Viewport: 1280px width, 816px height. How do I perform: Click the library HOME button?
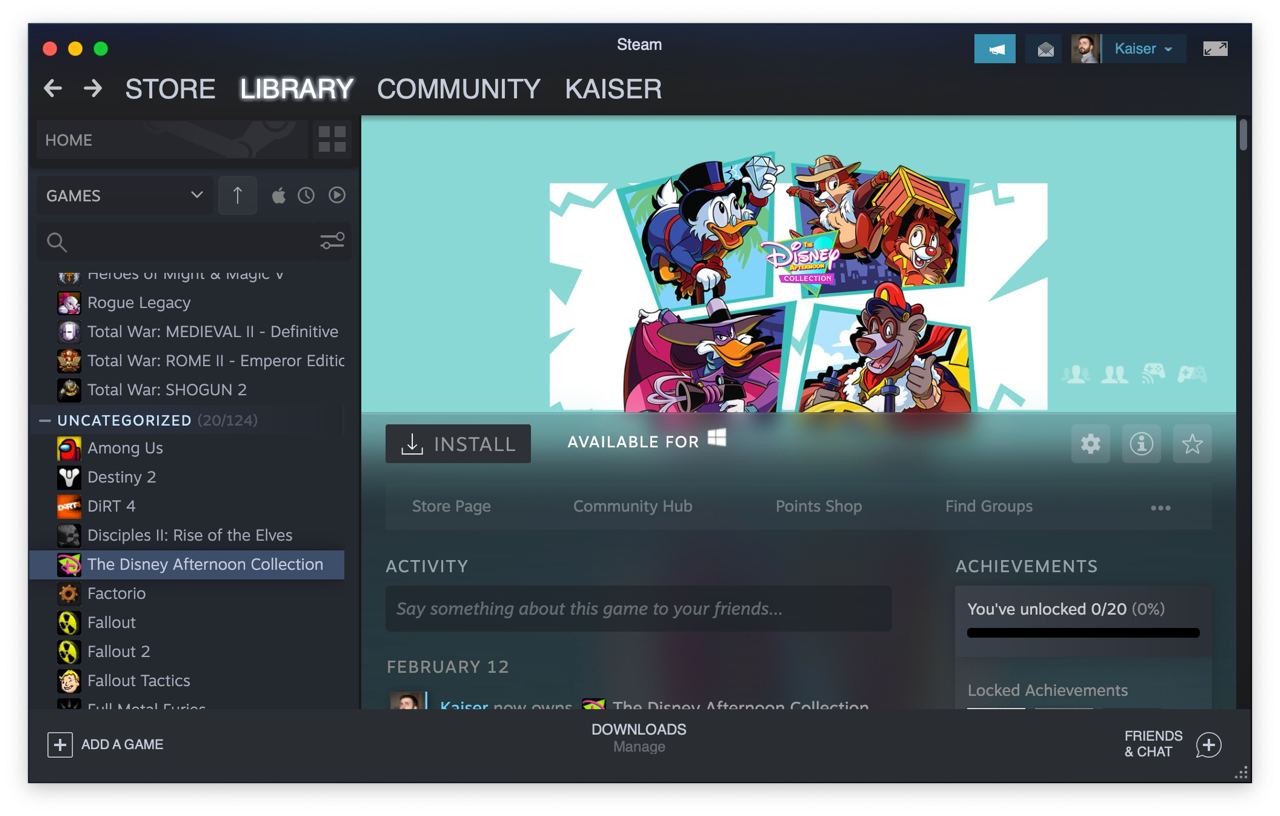click(172, 140)
